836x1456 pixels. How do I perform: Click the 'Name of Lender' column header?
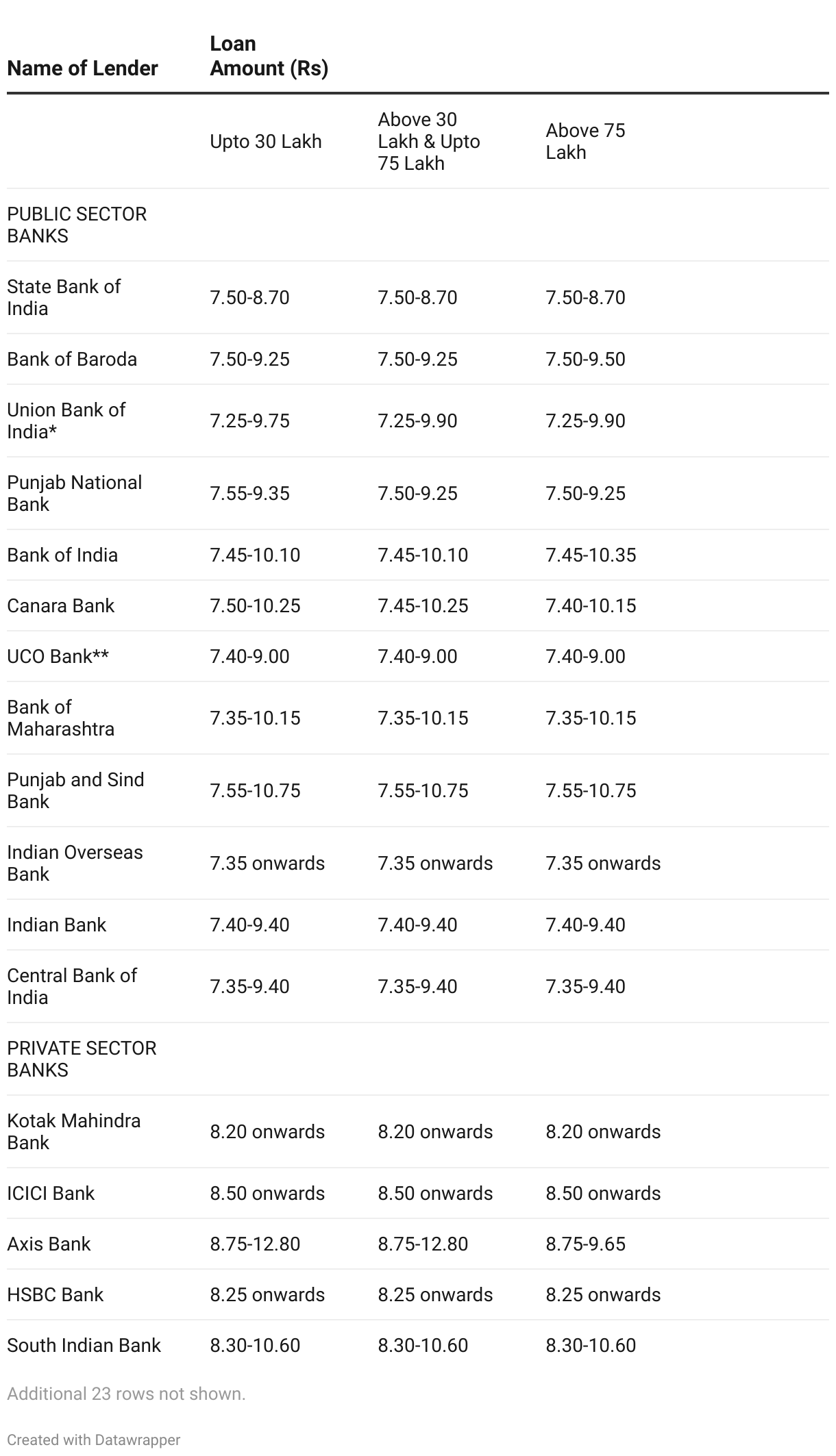click(x=82, y=68)
